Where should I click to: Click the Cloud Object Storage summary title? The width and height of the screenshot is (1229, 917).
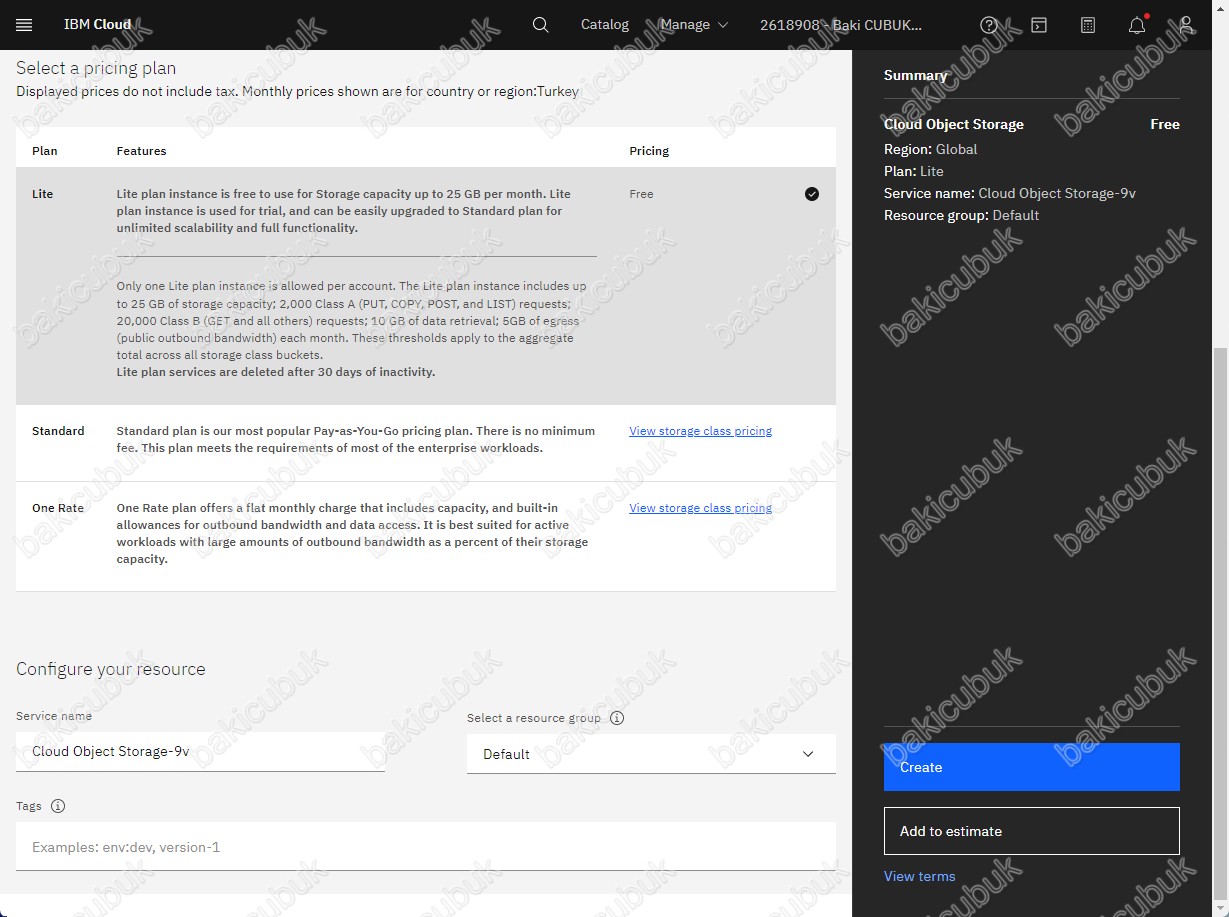pos(954,124)
